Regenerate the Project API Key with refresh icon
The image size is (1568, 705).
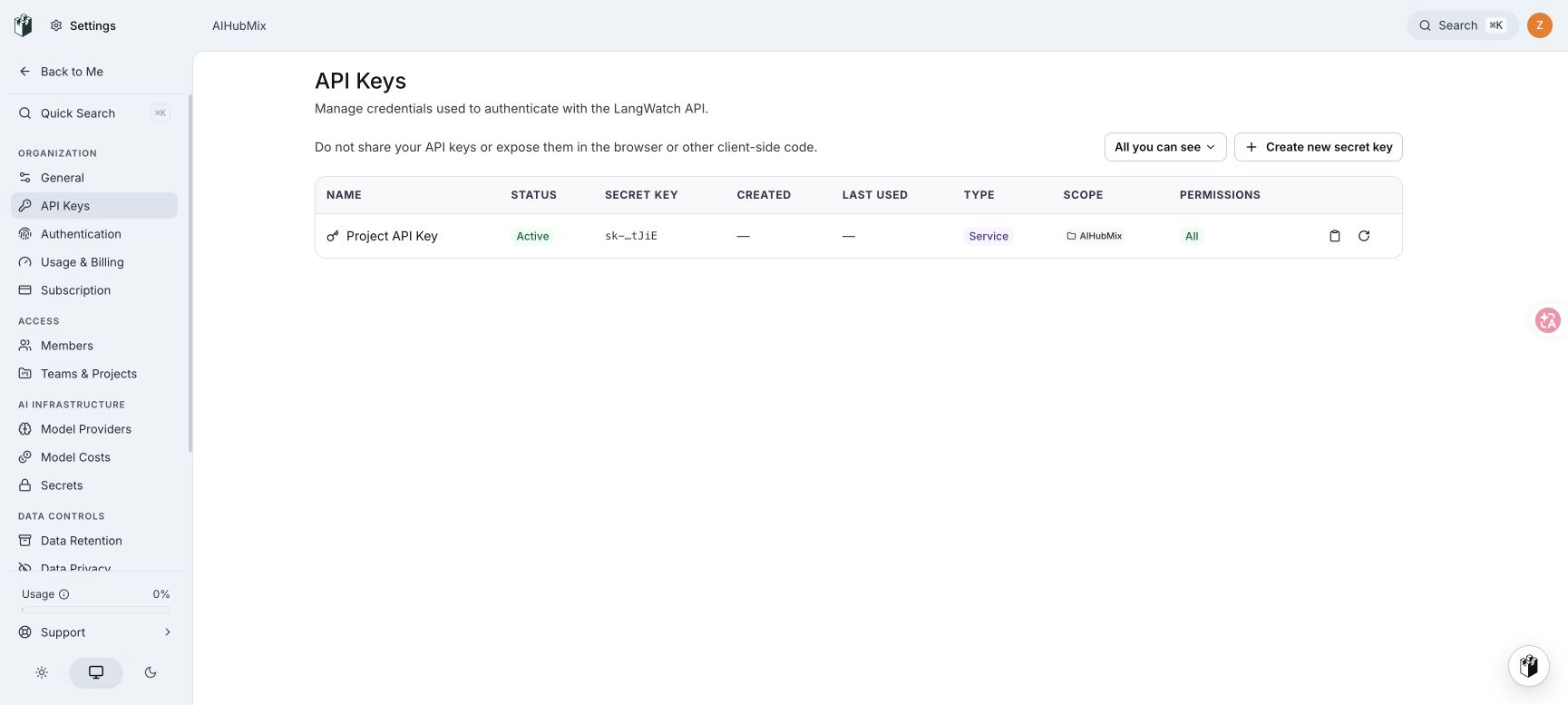[1364, 236]
